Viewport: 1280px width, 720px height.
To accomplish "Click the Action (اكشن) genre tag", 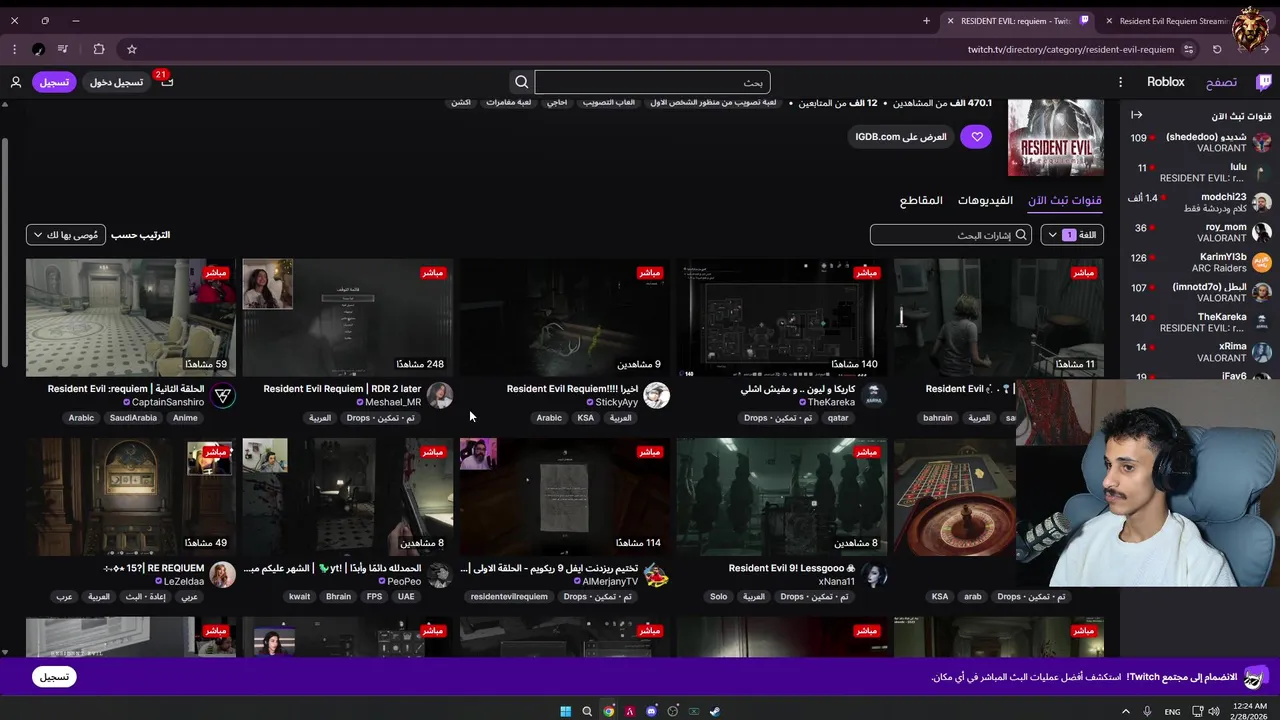I will pos(461,102).
